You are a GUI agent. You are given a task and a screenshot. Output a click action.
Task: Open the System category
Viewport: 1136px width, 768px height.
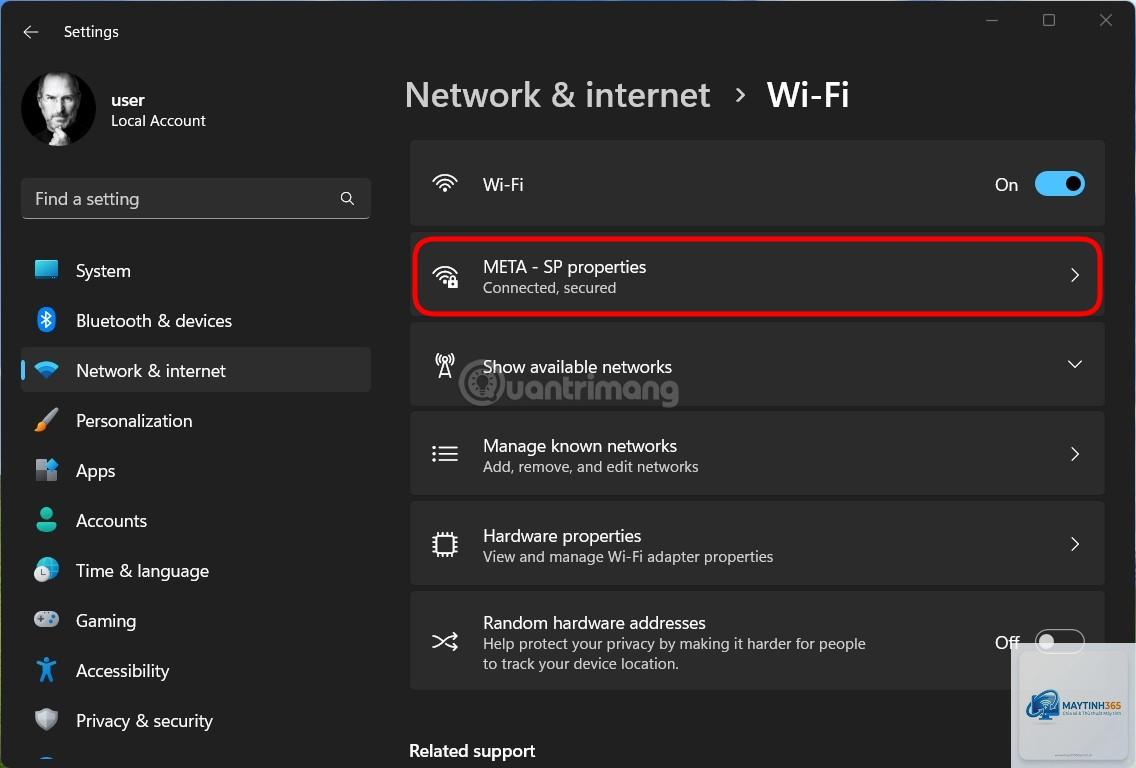click(x=196, y=270)
